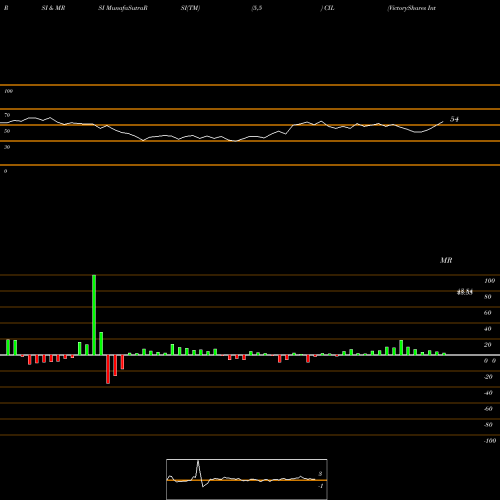This screenshot has width=500, height=500.
Task: Click the RSI axis label '70'
Action: pyautogui.click(x=7, y=115)
